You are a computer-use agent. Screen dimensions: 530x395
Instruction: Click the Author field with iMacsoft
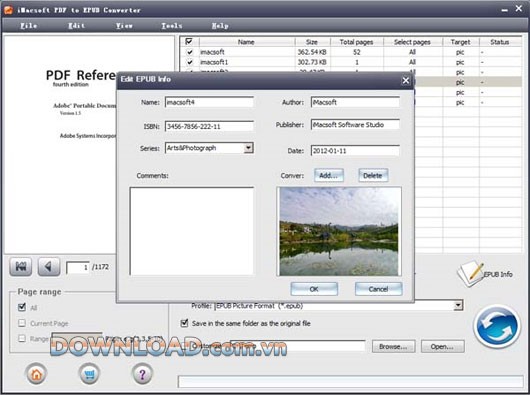pyautogui.click(x=355, y=102)
